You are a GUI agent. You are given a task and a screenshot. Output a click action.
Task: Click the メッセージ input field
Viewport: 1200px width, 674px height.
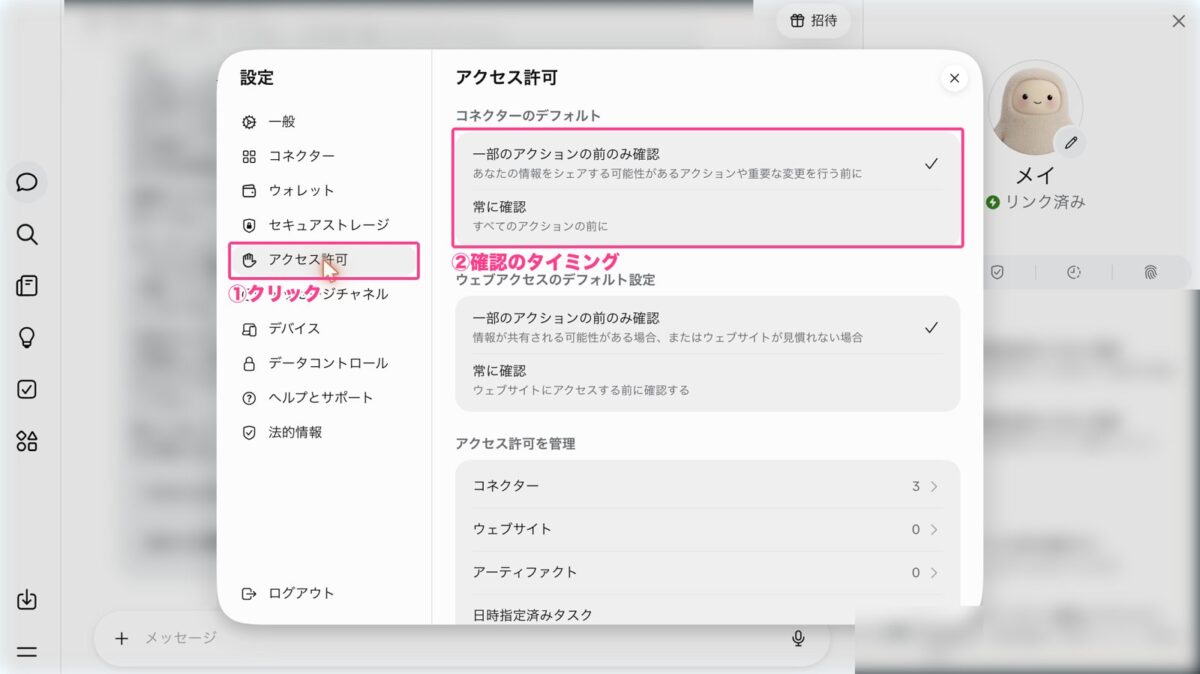tap(460, 638)
